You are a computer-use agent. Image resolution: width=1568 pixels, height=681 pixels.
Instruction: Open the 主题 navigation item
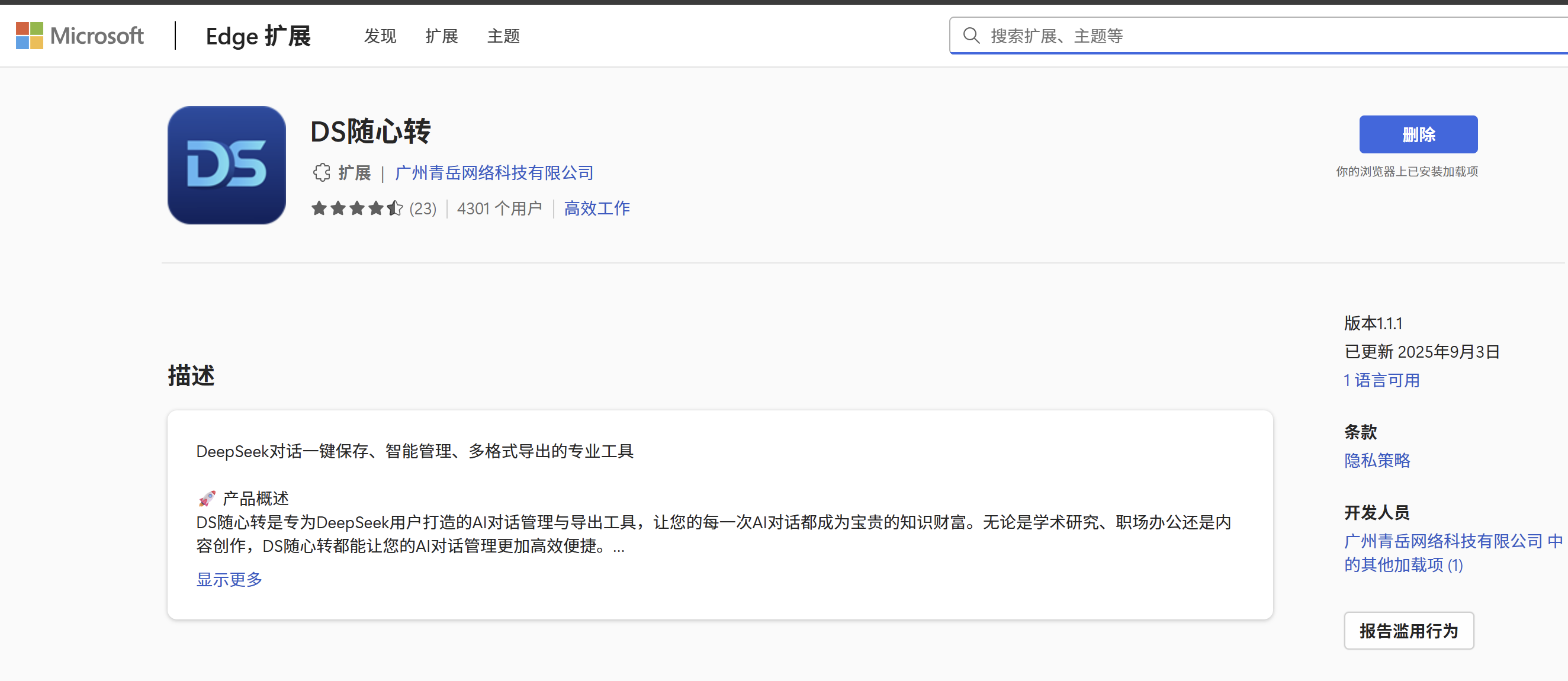pos(503,36)
